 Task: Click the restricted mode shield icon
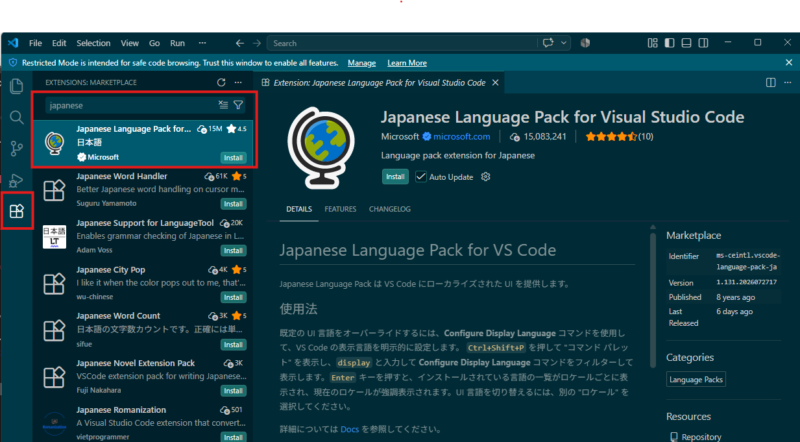[x=13, y=63]
